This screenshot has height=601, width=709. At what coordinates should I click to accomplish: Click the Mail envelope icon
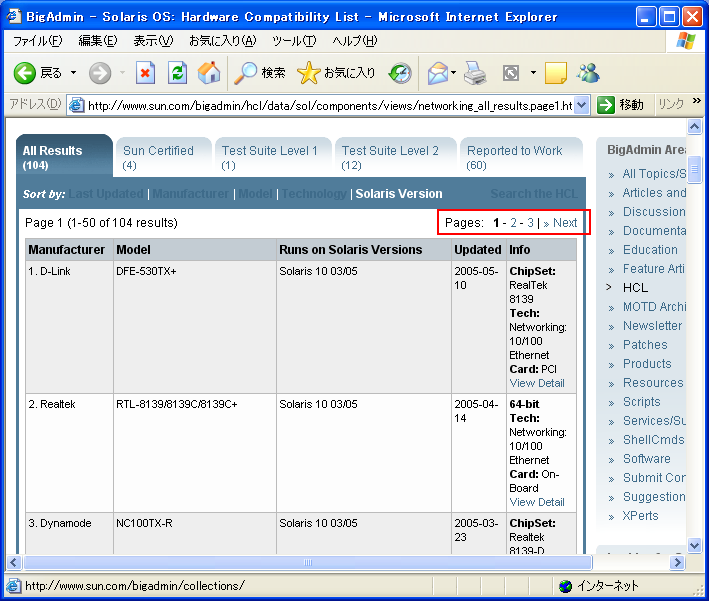pyautogui.click(x=438, y=73)
